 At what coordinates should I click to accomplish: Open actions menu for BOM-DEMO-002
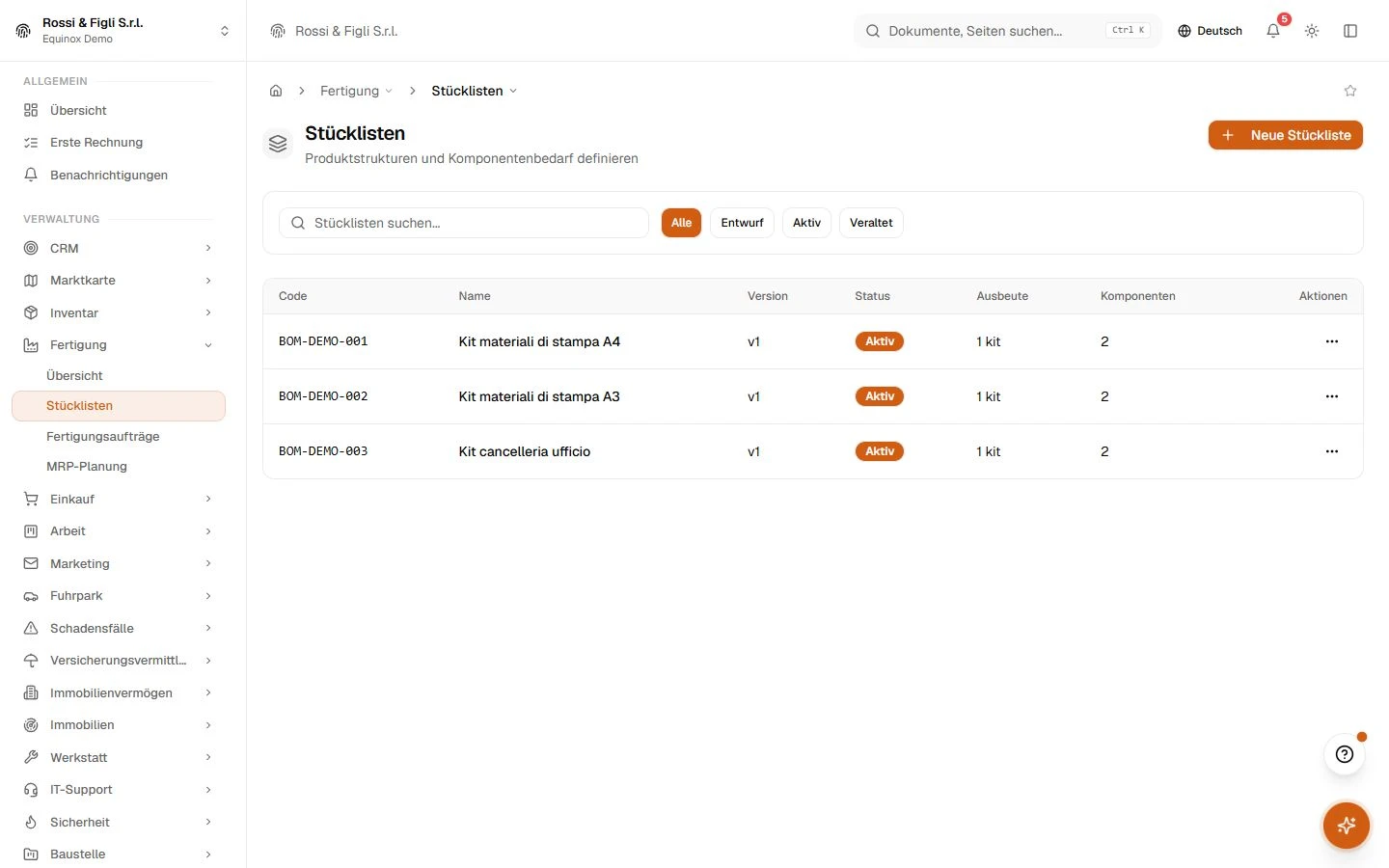click(1332, 396)
